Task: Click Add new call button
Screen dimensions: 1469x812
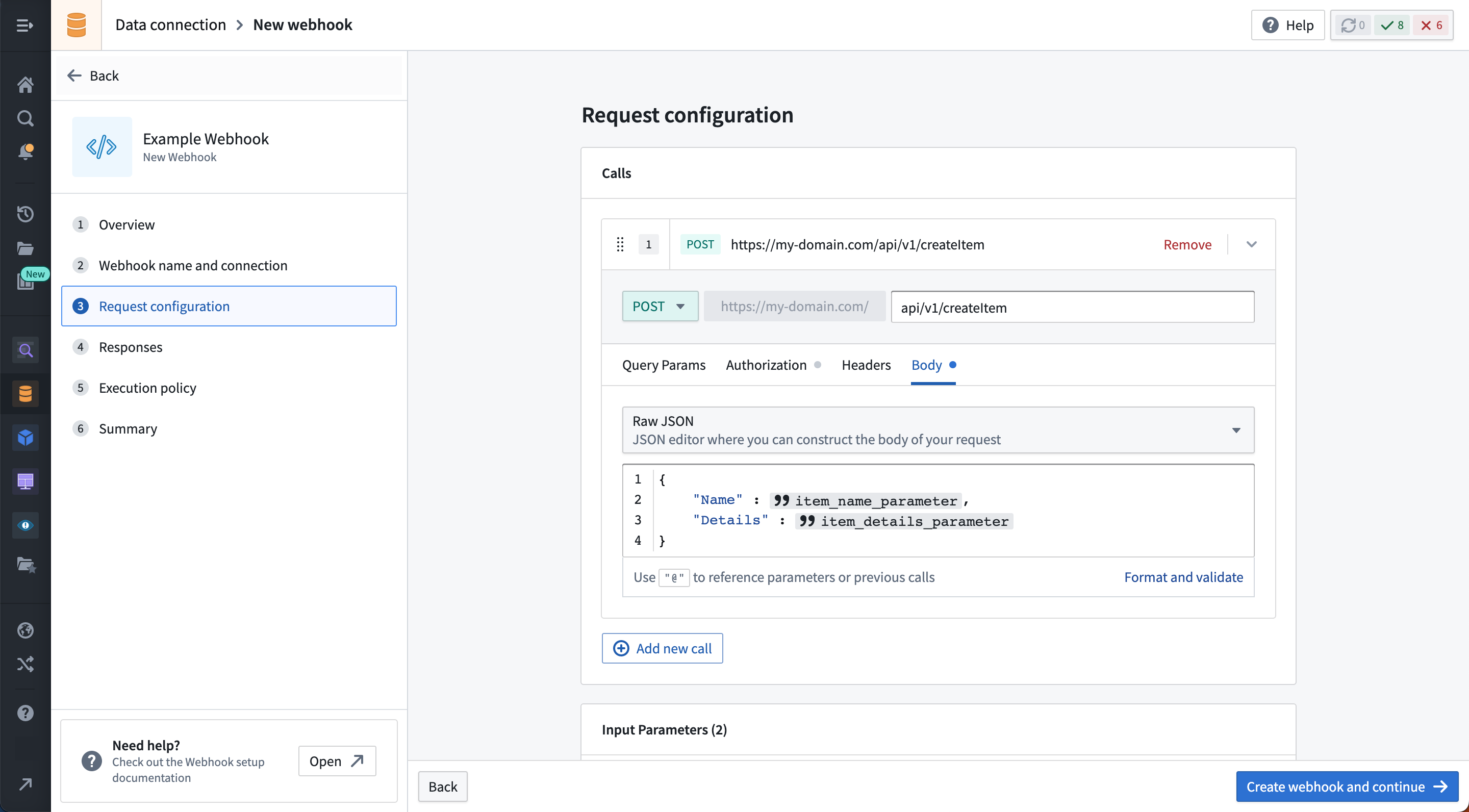Action: click(x=662, y=648)
